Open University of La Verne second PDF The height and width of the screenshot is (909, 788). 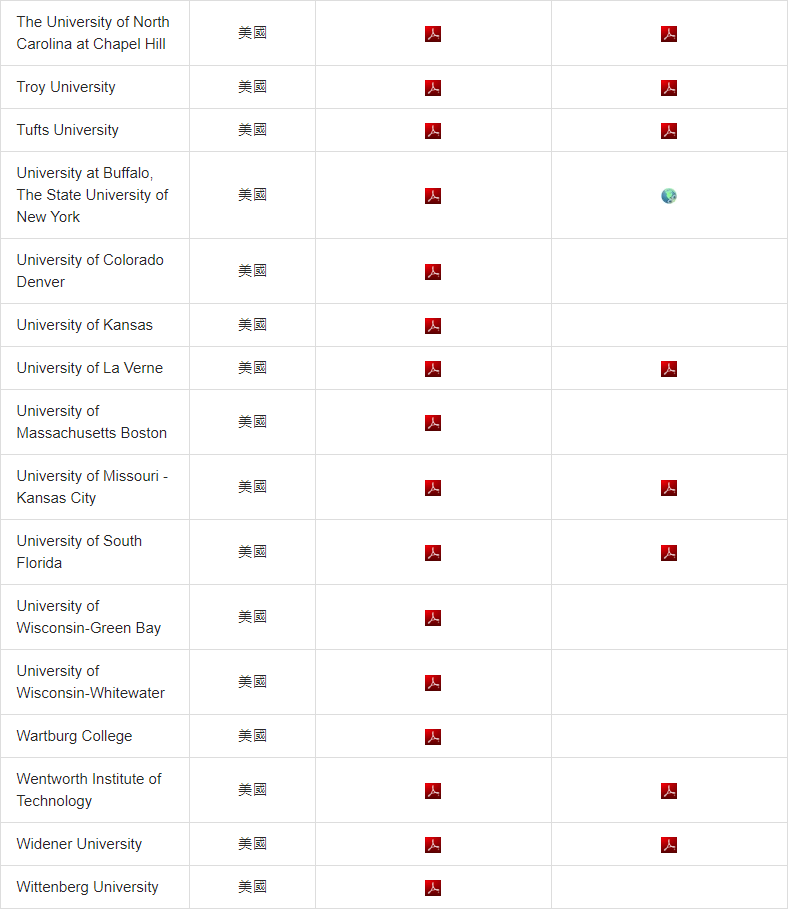coord(669,369)
